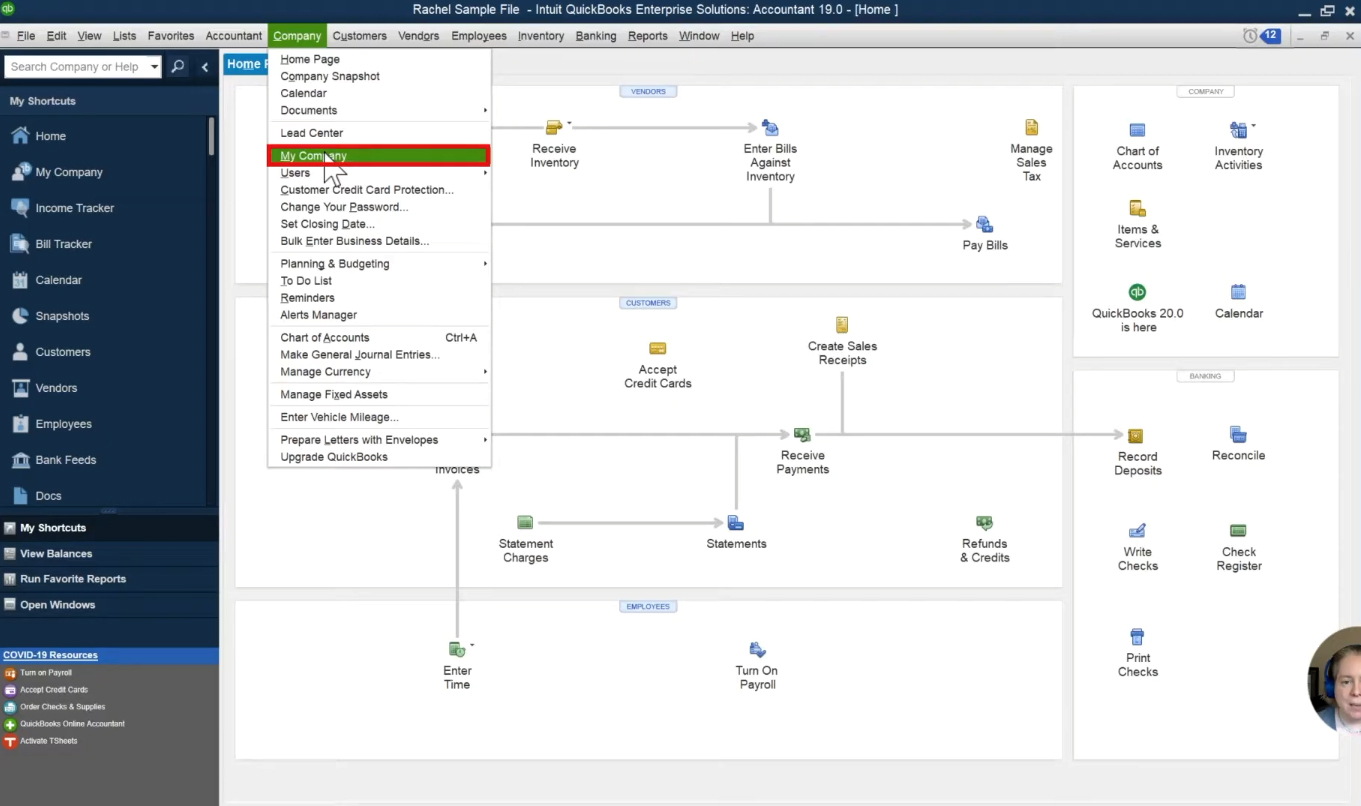Open the Banking menu
This screenshot has width=1361, height=806.
(596, 36)
